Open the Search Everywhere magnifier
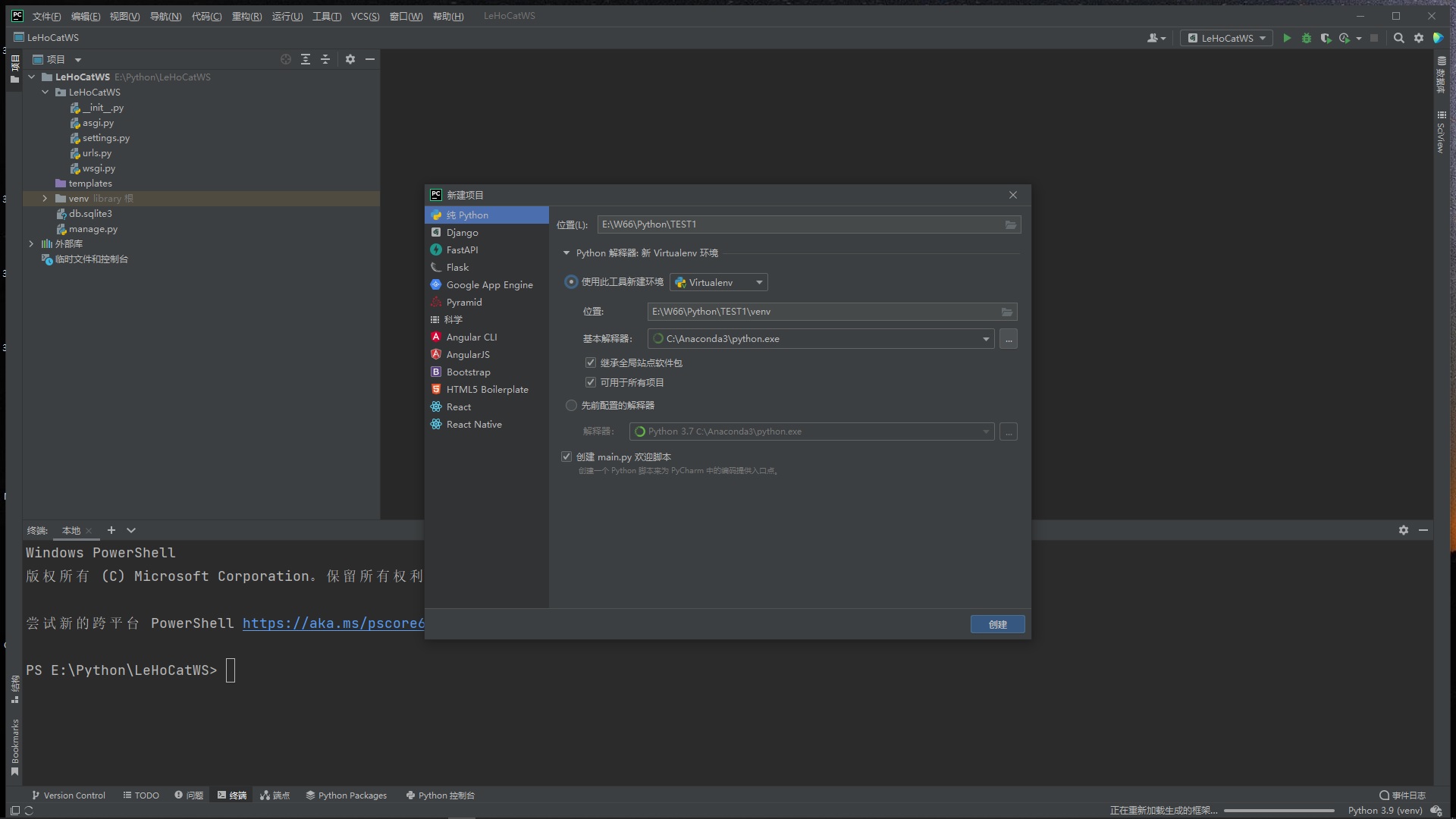 pos(1399,38)
